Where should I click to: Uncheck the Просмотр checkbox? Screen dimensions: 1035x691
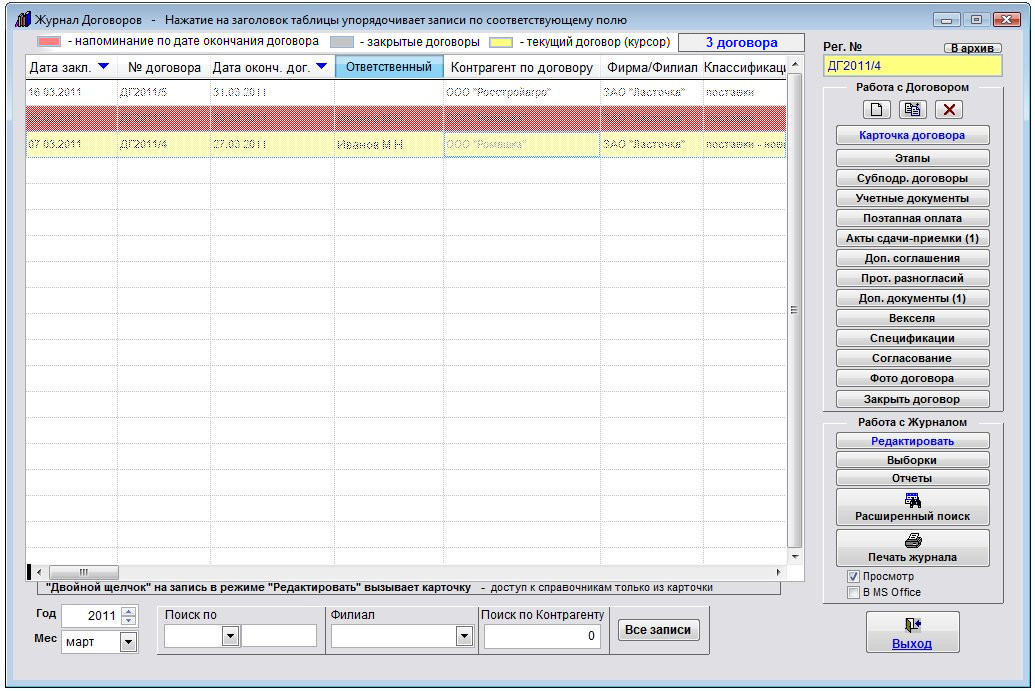[x=853, y=577]
